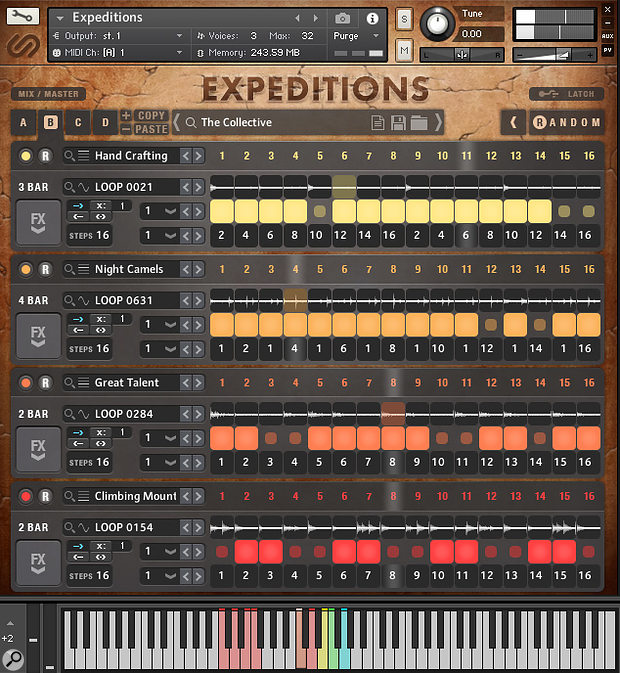Open the Purge dropdown menu

(356, 36)
